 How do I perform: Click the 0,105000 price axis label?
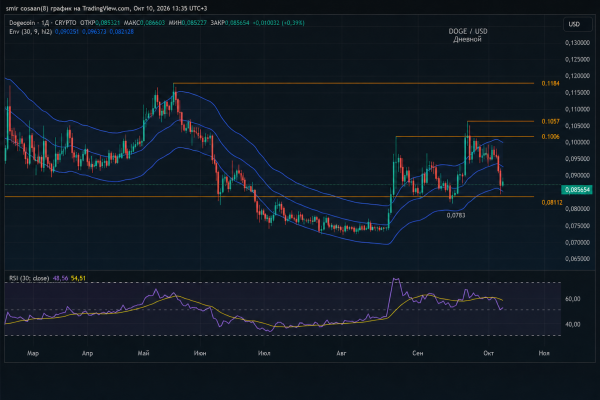577,126
